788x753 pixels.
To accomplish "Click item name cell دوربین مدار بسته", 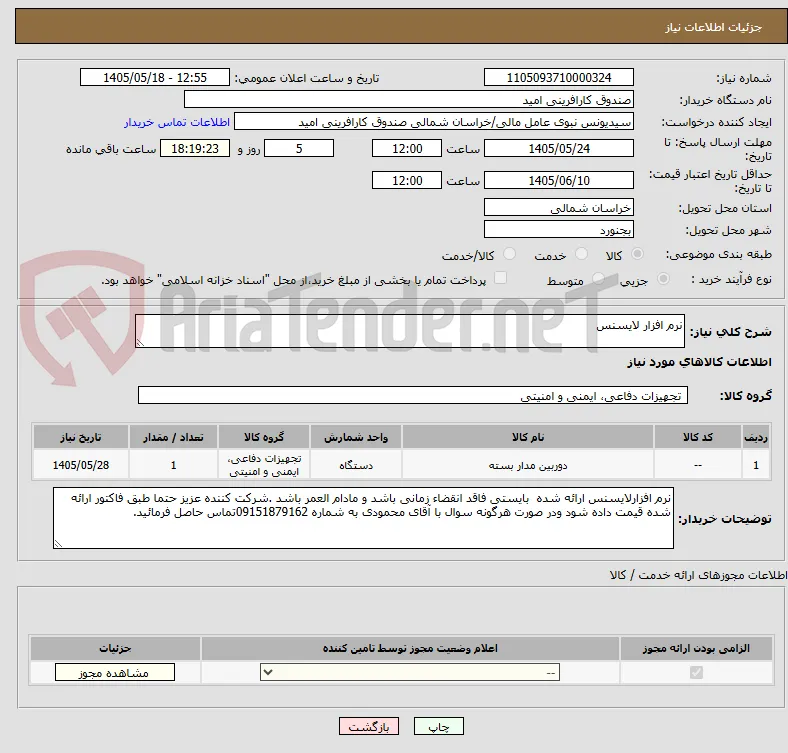I will click(x=528, y=465).
